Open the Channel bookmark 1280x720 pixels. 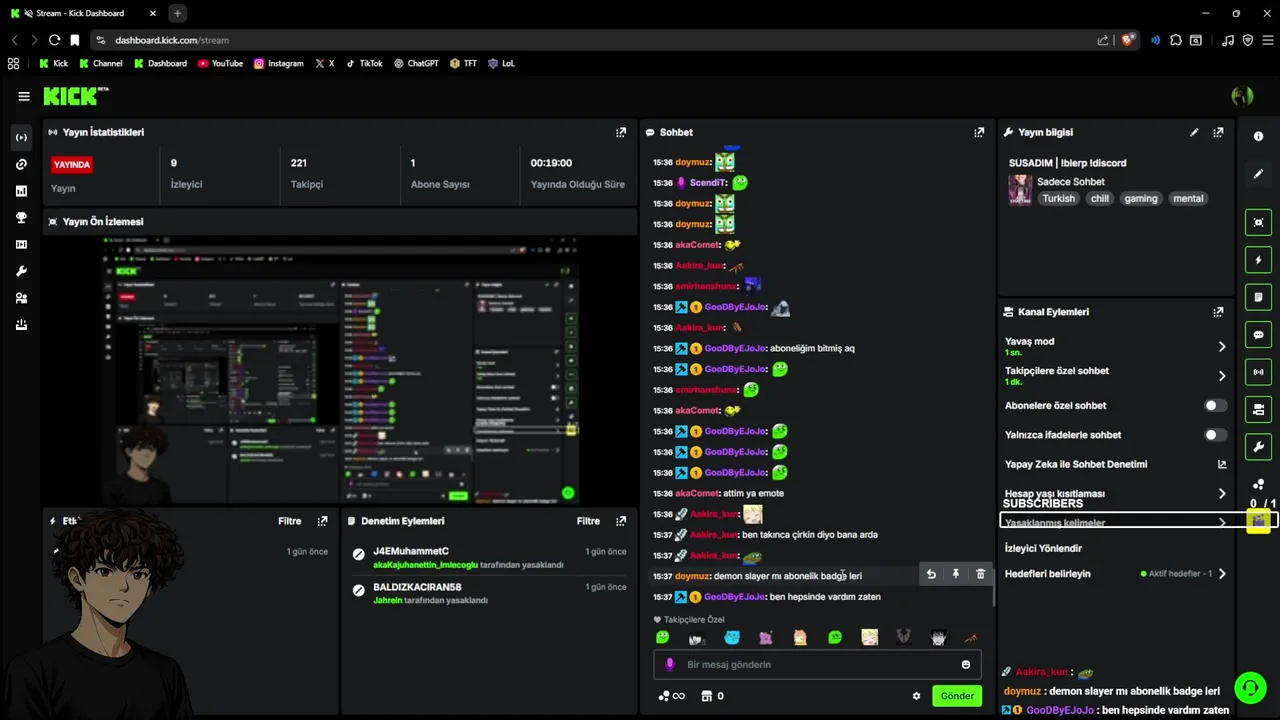point(100,63)
